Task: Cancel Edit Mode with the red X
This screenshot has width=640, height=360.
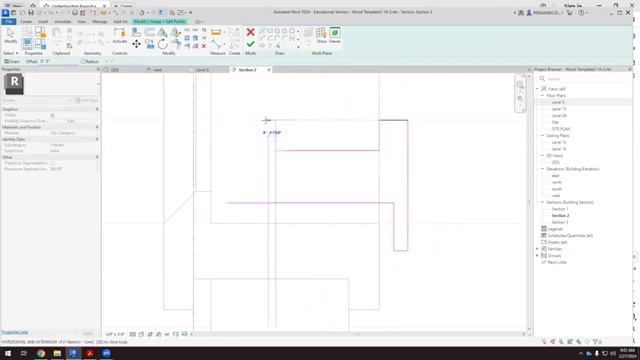Action: pyautogui.click(x=250, y=32)
